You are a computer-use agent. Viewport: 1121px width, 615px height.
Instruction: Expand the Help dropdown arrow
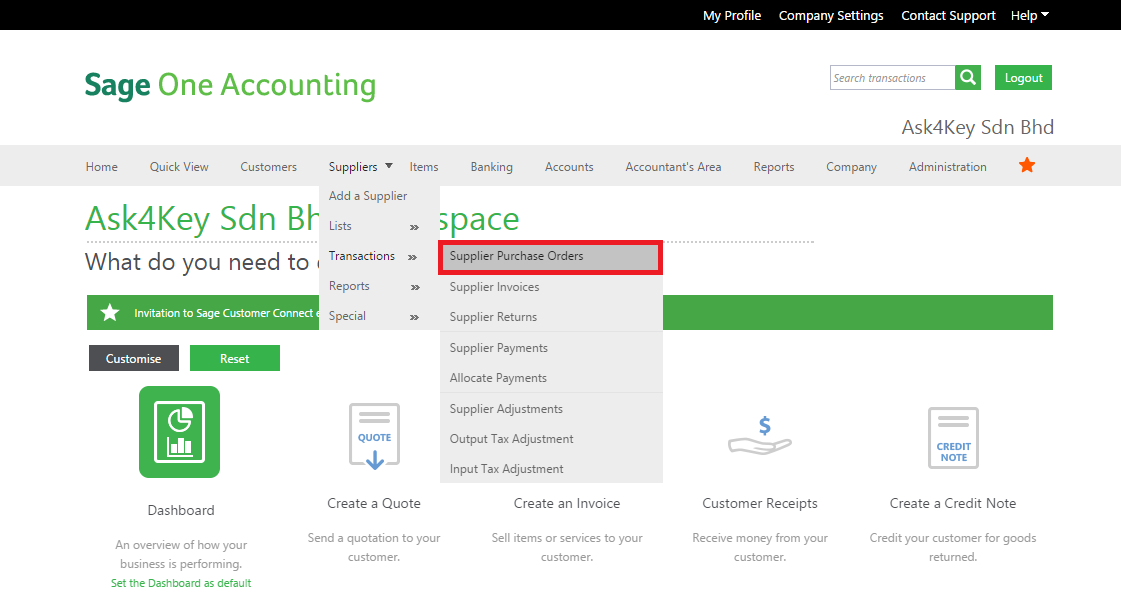1045,14
